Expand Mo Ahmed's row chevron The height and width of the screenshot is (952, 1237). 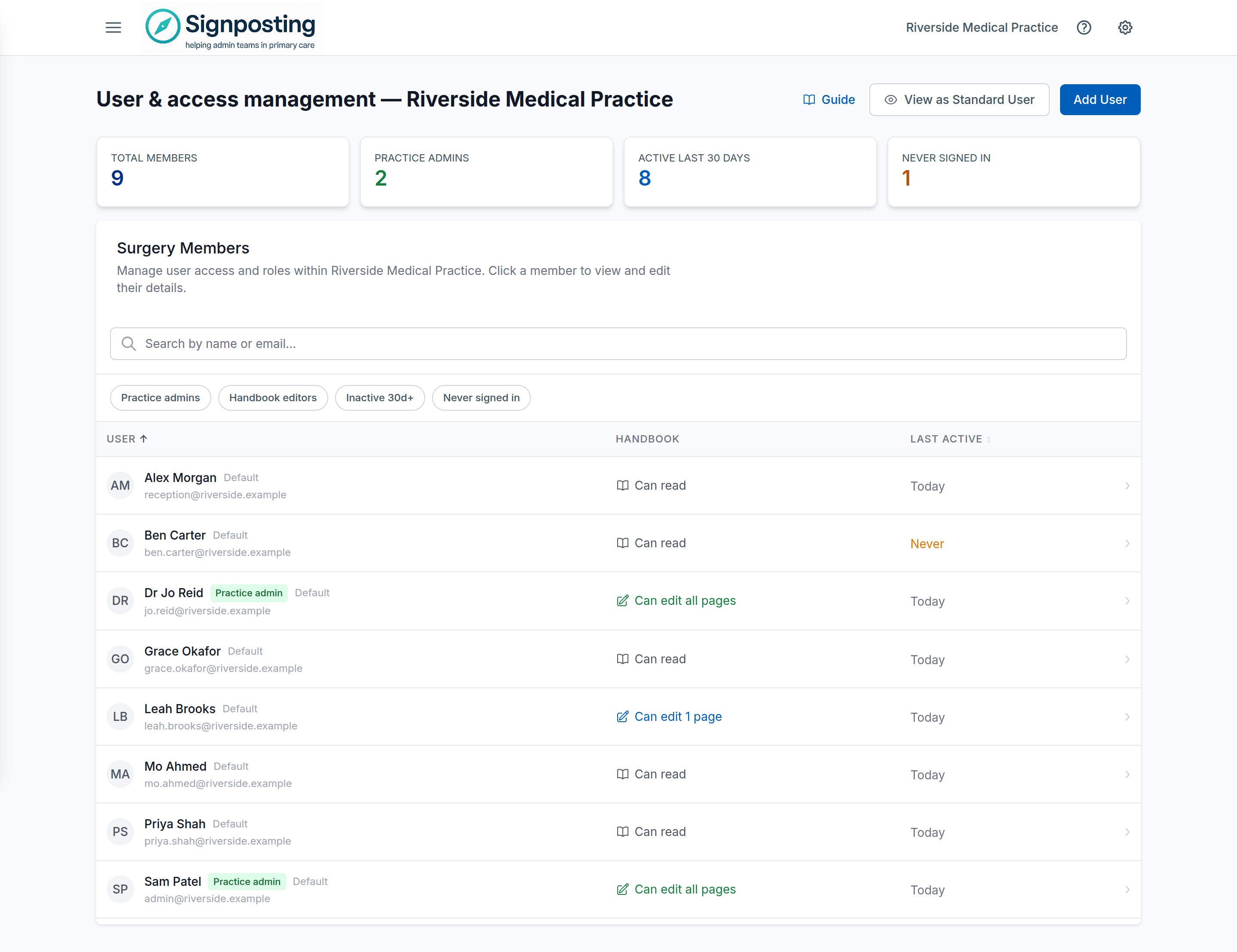point(1127,775)
